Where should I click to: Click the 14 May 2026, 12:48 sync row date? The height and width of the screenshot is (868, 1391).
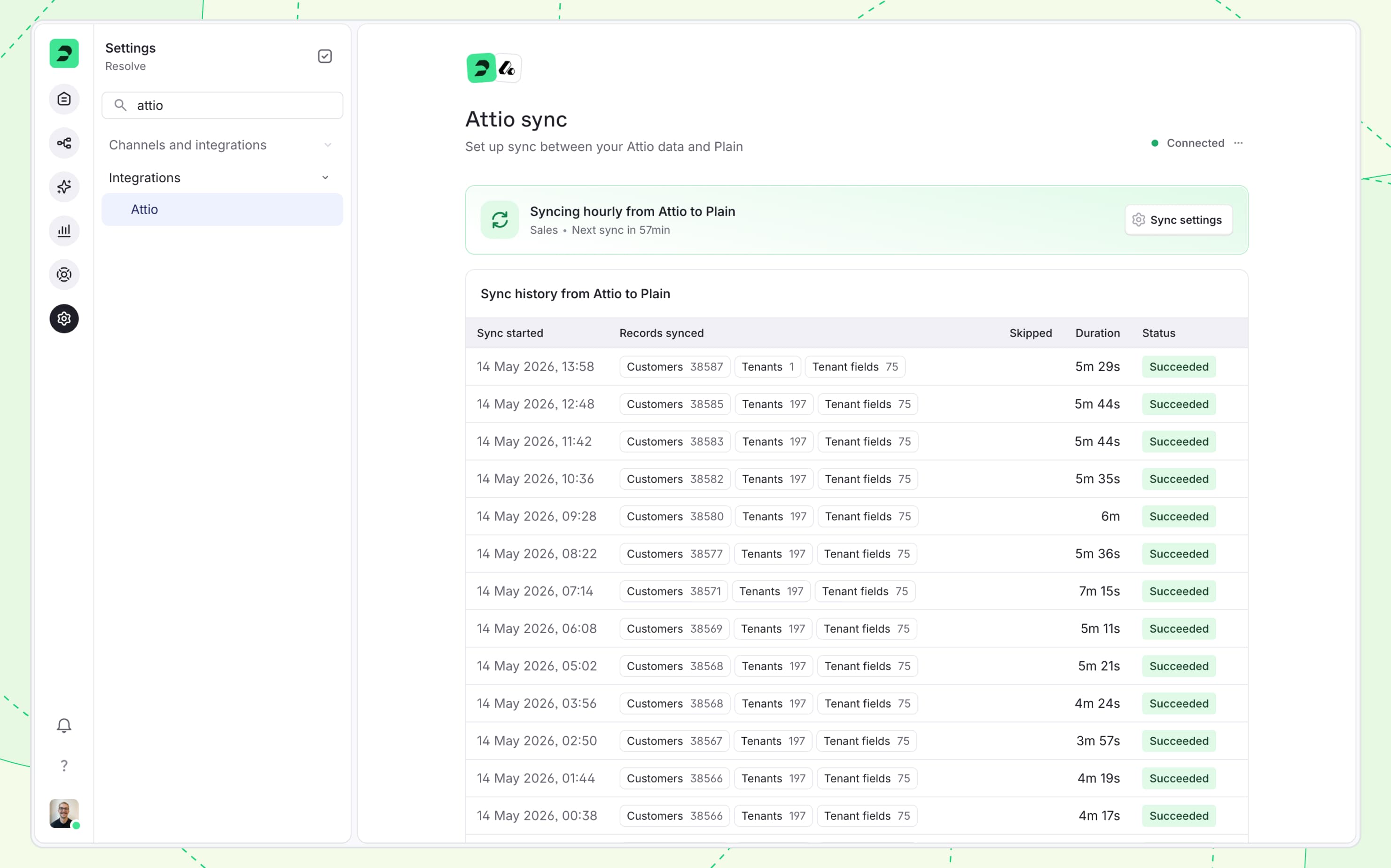535,403
